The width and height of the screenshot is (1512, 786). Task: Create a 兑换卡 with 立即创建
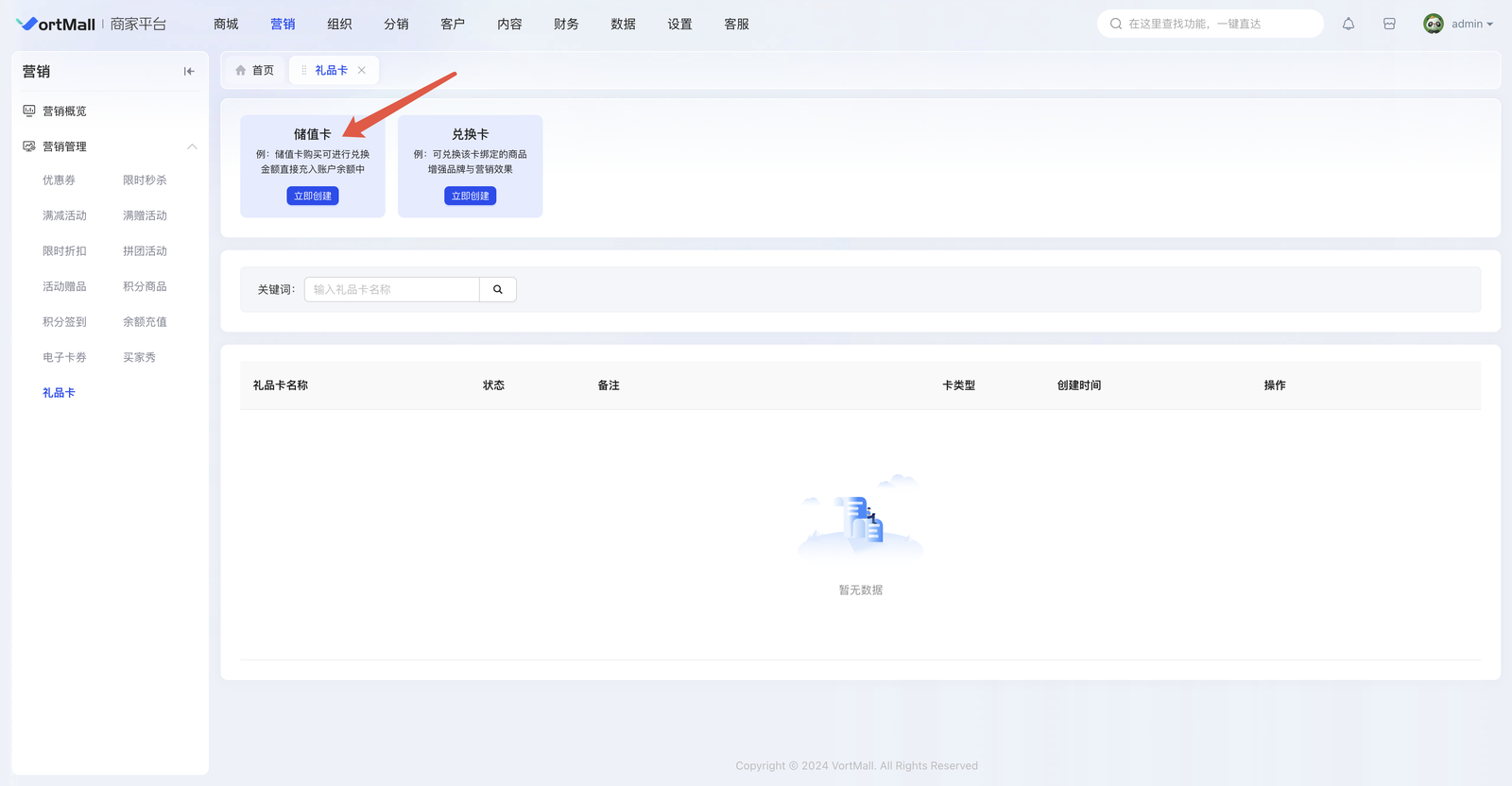[470, 196]
